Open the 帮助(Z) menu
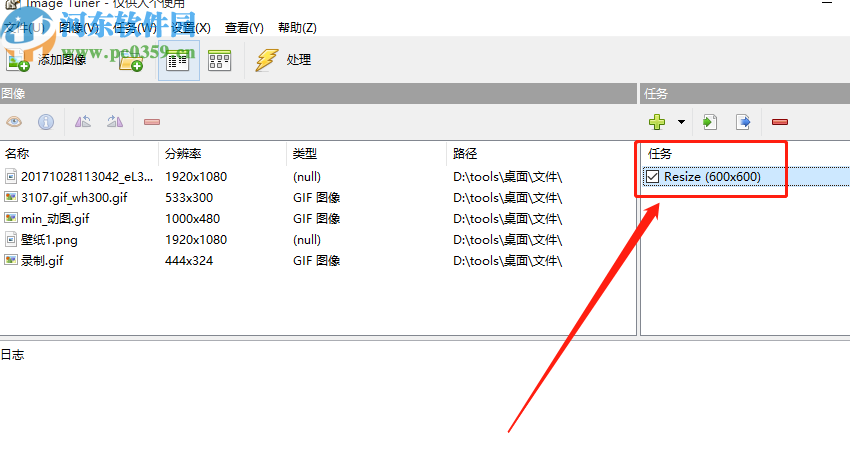The width and height of the screenshot is (850, 465). 297,28
